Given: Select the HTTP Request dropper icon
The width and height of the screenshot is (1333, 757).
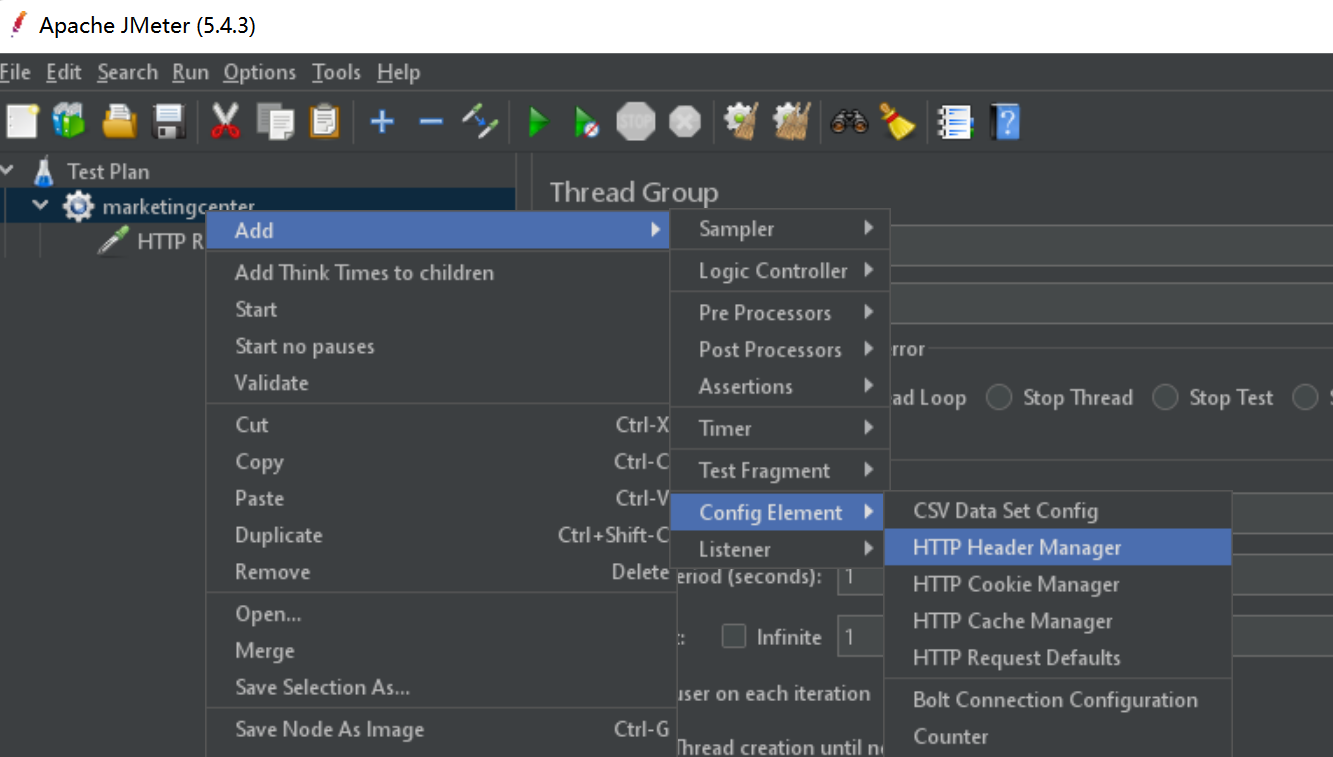Looking at the screenshot, I should pyautogui.click(x=113, y=241).
